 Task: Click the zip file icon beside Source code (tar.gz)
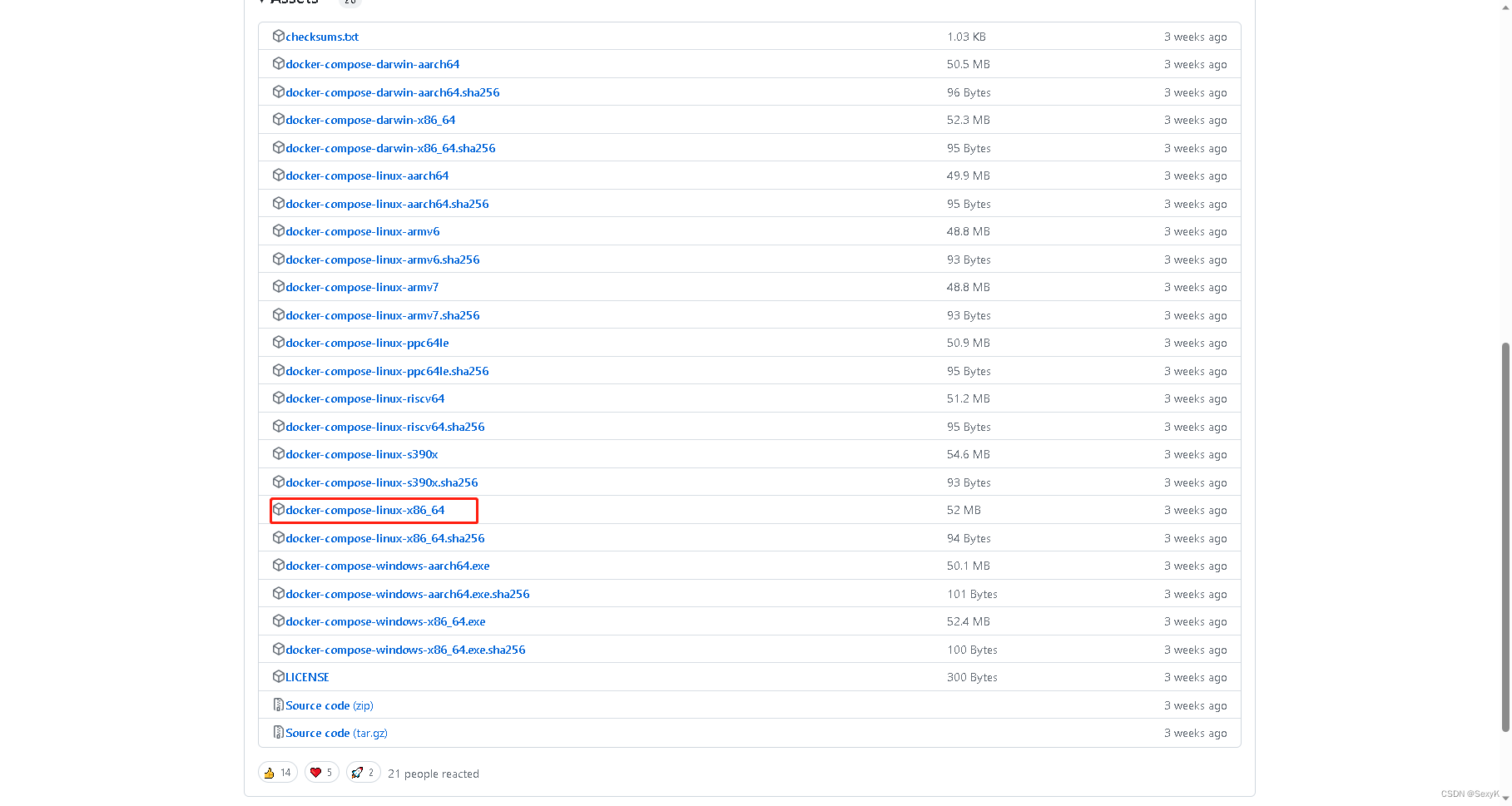[279, 732]
